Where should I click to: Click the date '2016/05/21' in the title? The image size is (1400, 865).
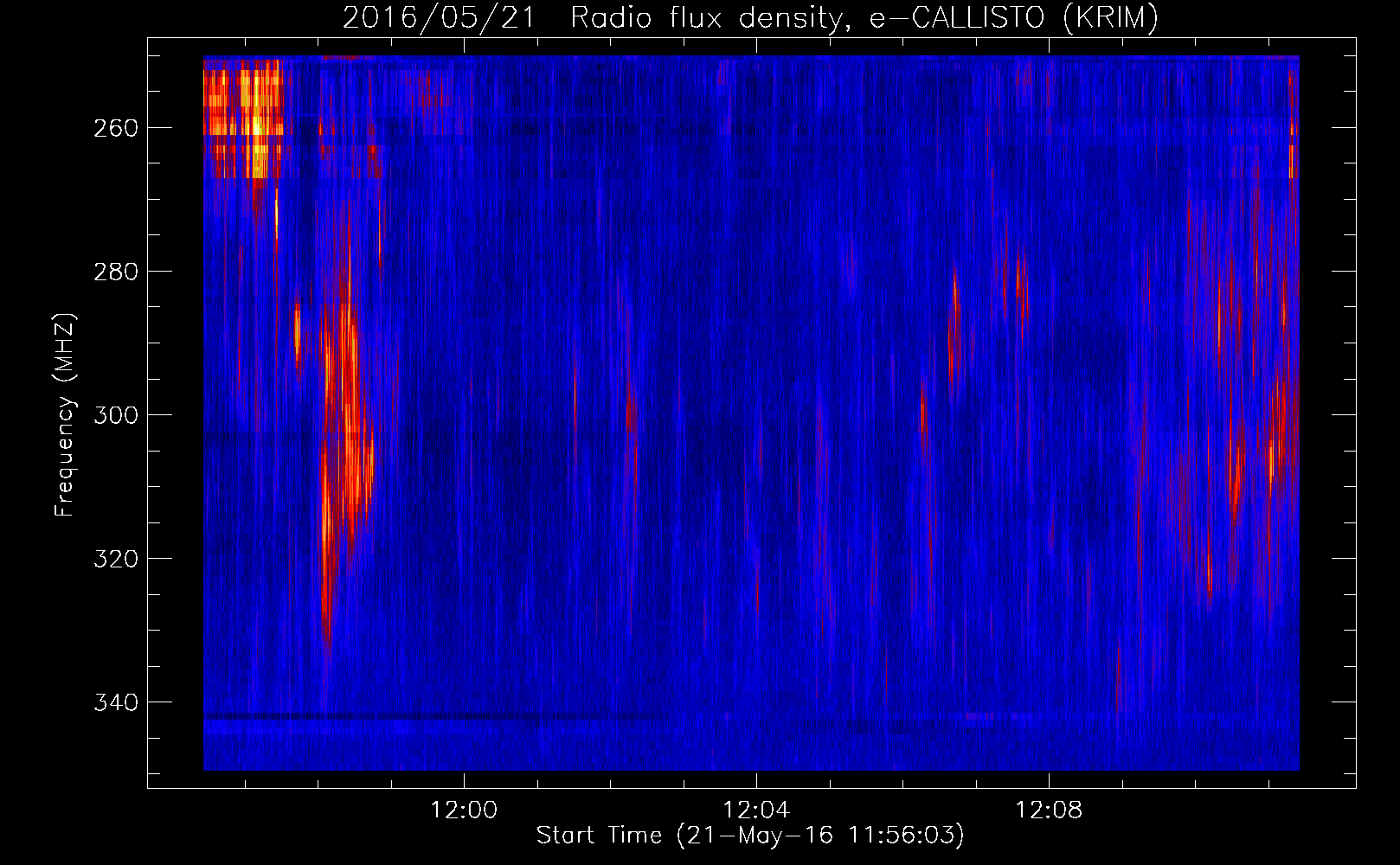439,17
